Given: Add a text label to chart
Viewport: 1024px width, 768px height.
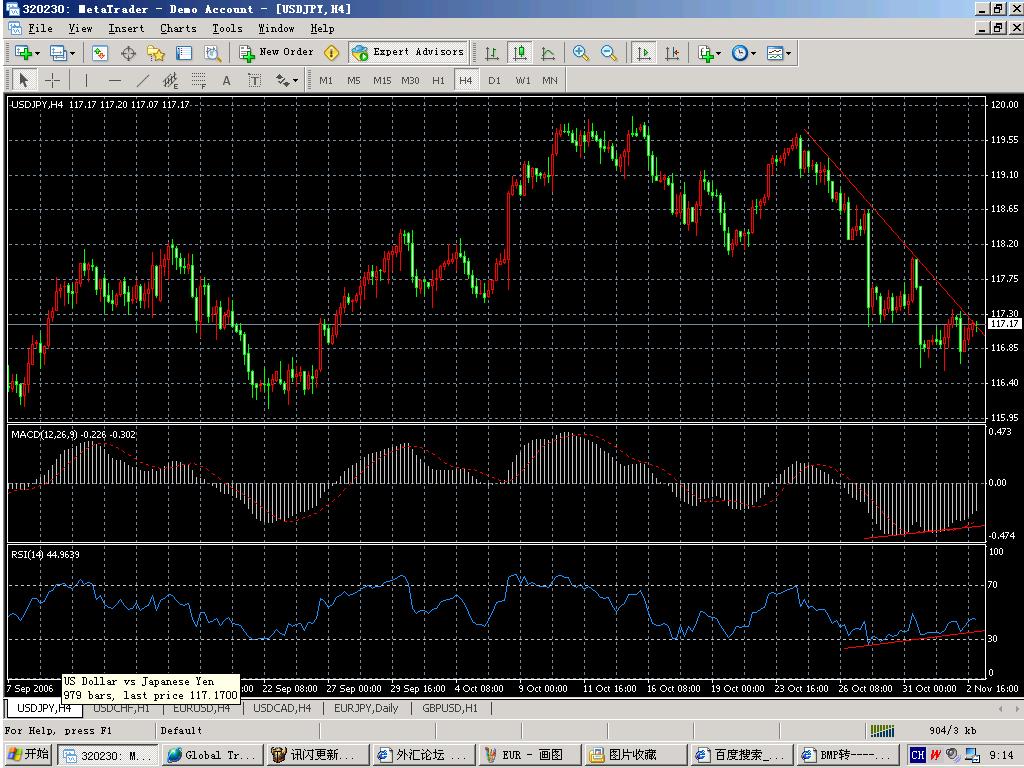Looking at the screenshot, I should pyautogui.click(x=255, y=80).
